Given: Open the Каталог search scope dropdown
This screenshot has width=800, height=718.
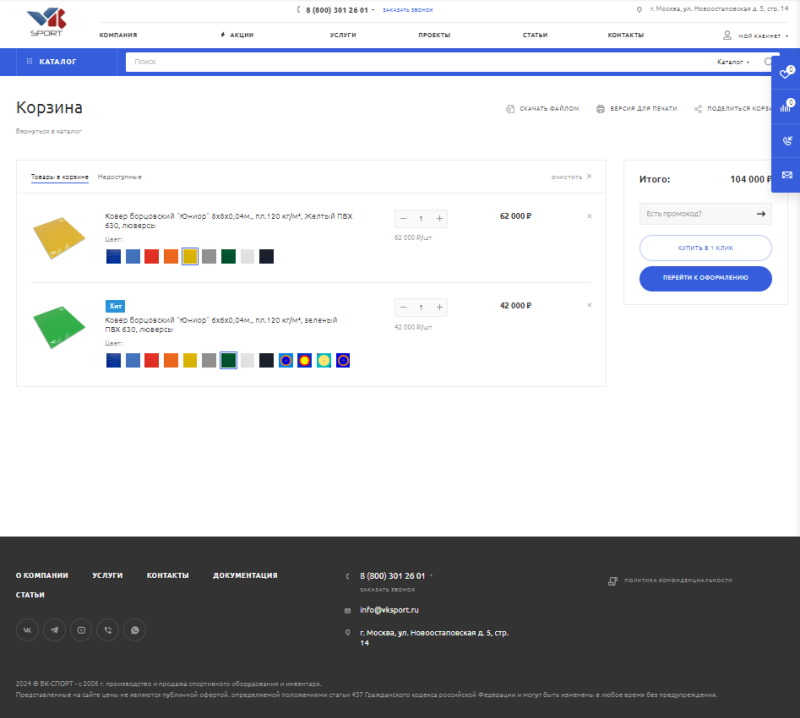Looking at the screenshot, I should click(x=733, y=62).
